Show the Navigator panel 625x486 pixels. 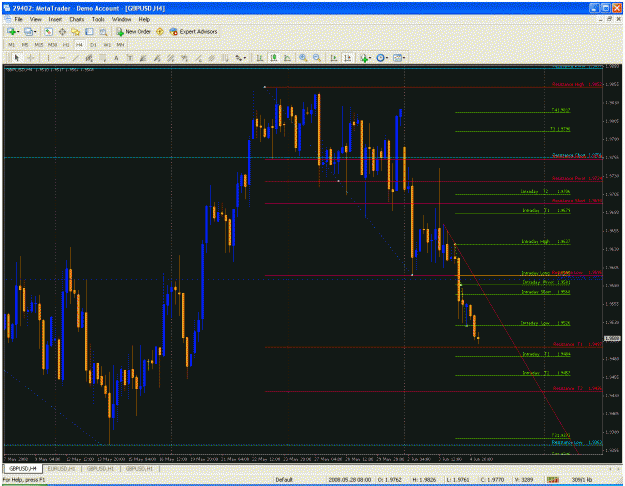pos(75,31)
